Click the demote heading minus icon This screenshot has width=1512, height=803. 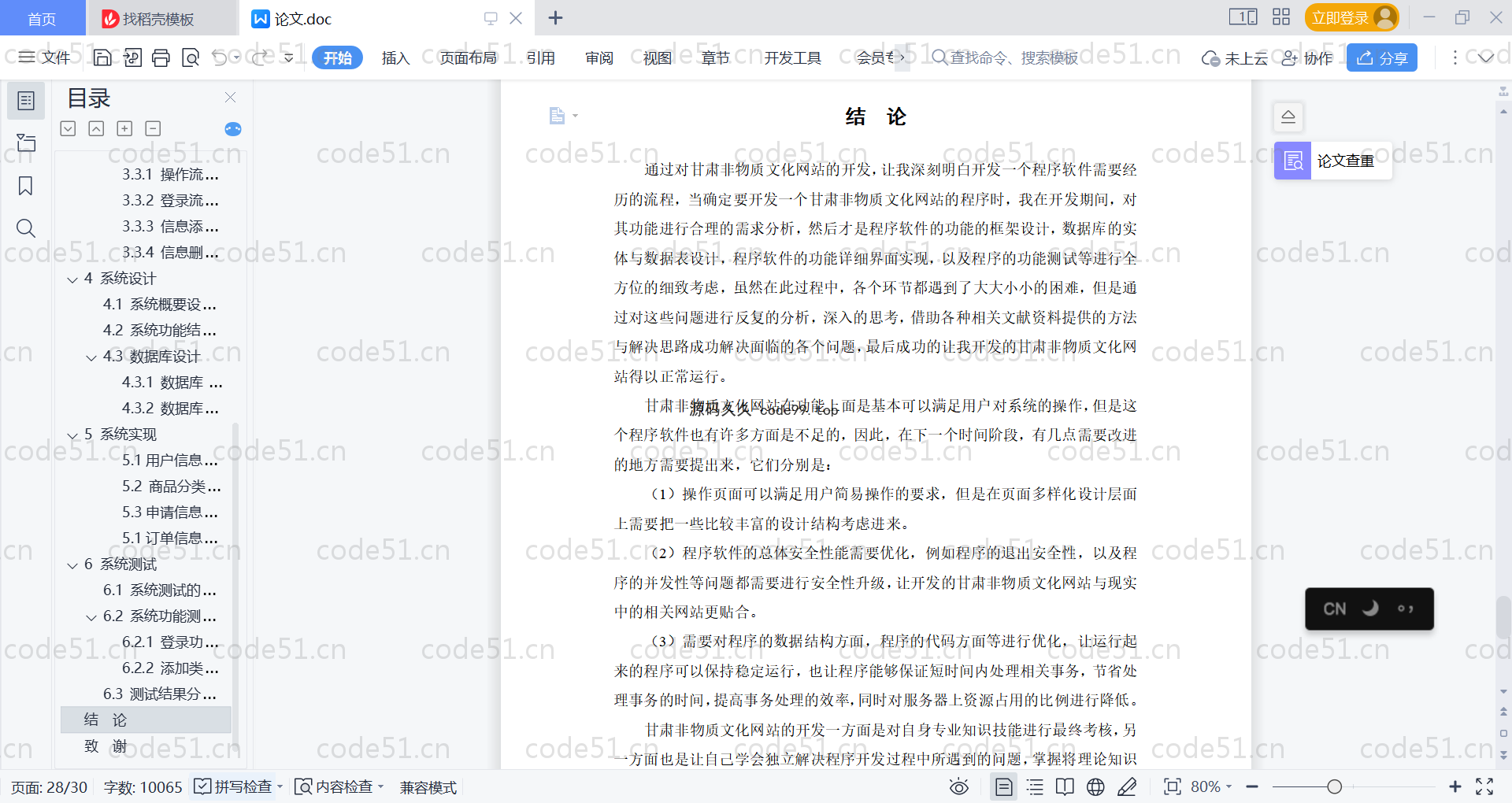point(153,128)
